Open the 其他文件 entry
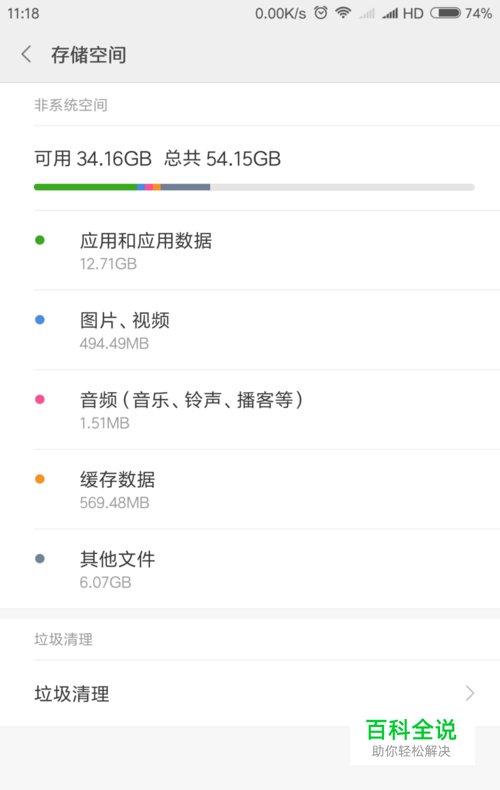 click(250, 569)
